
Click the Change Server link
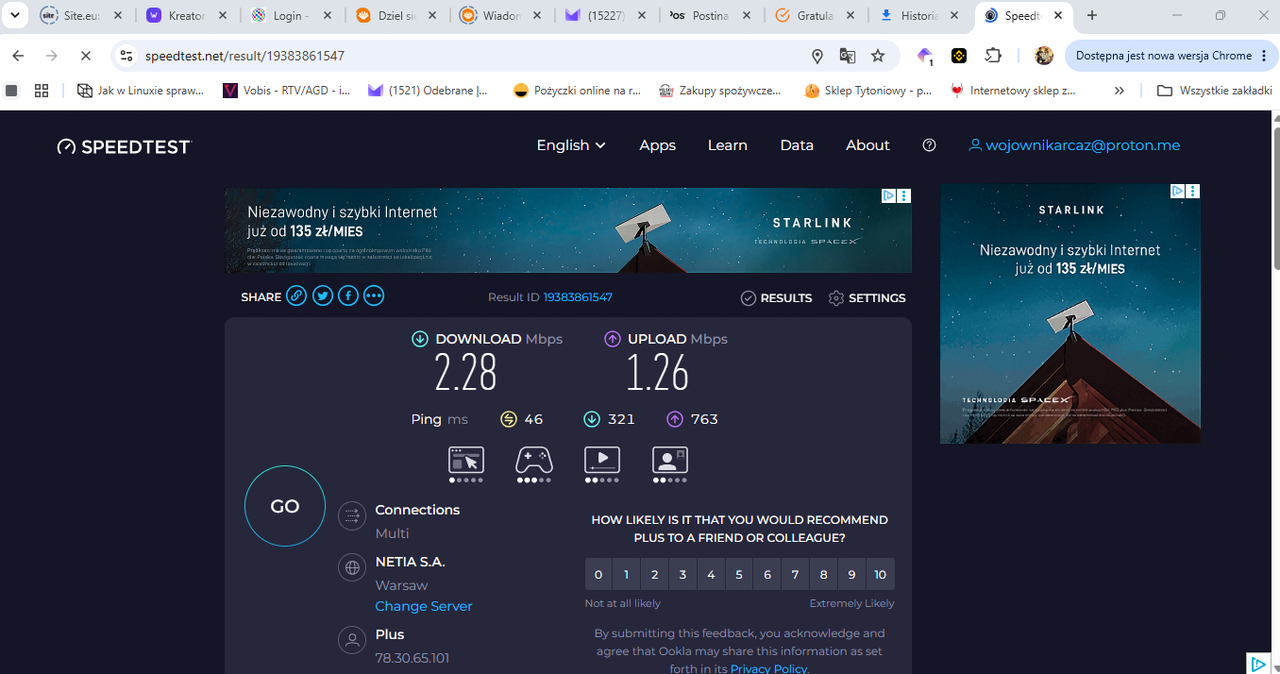[423, 606]
